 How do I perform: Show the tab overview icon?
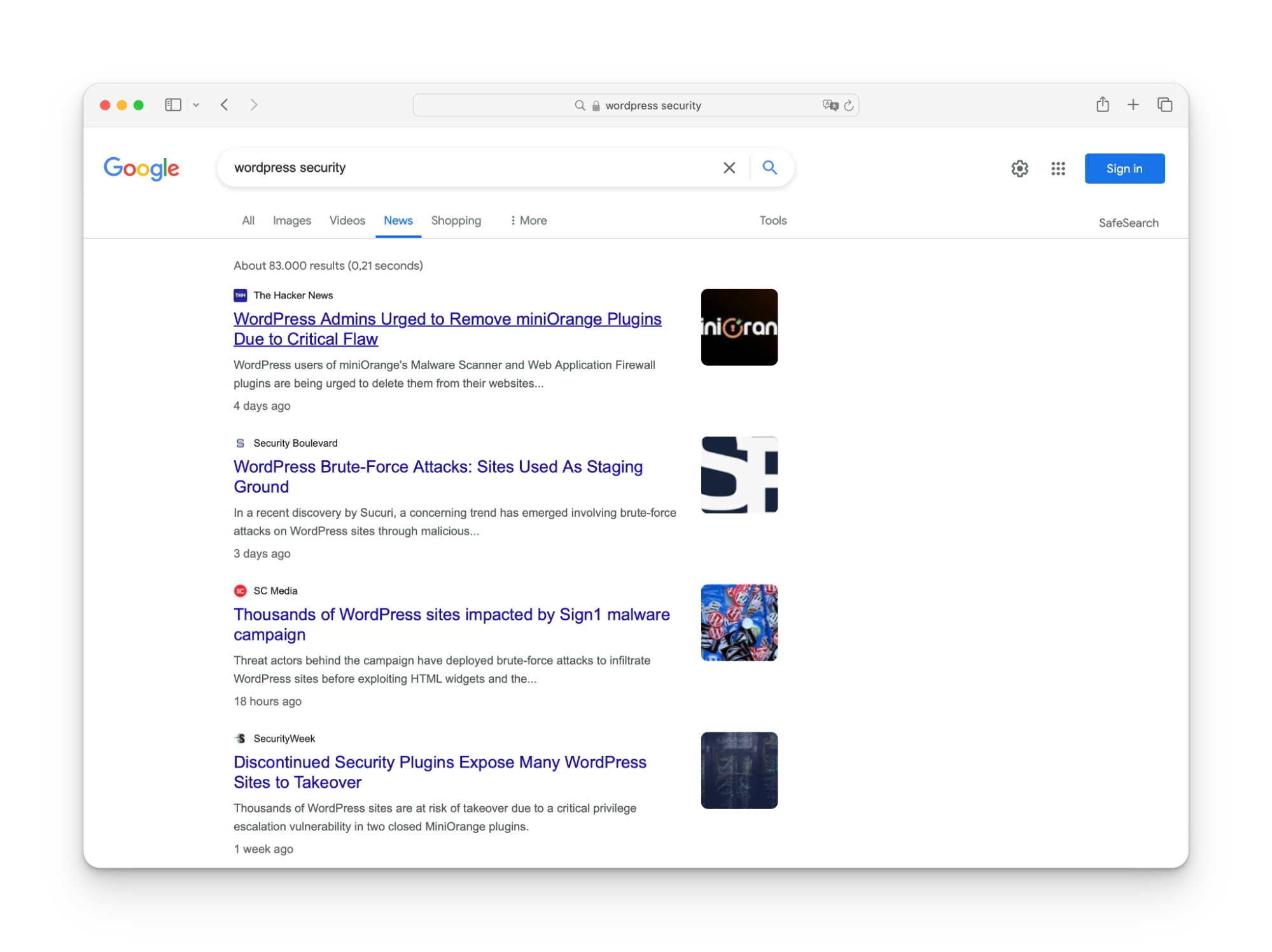(1164, 104)
